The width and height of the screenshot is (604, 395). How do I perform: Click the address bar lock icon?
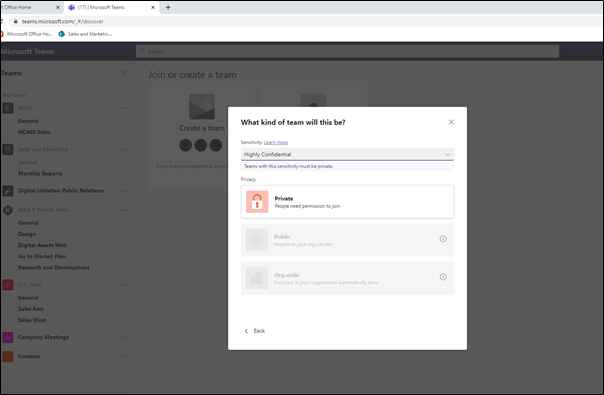(x=15, y=22)
